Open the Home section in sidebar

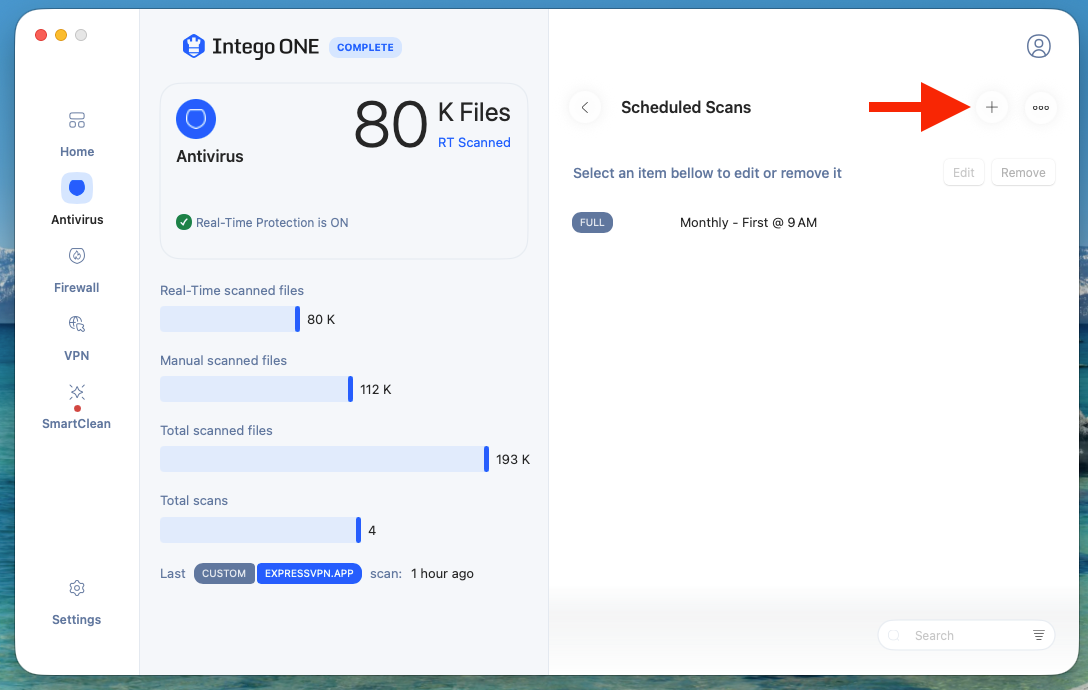click(76, 134)
